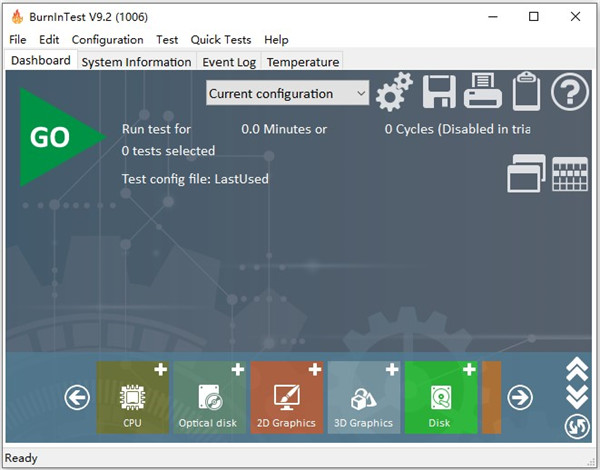Viewport: 600px width, 470px height.
Task: Open the test selection grid icon
Action: tap(570, 174)
